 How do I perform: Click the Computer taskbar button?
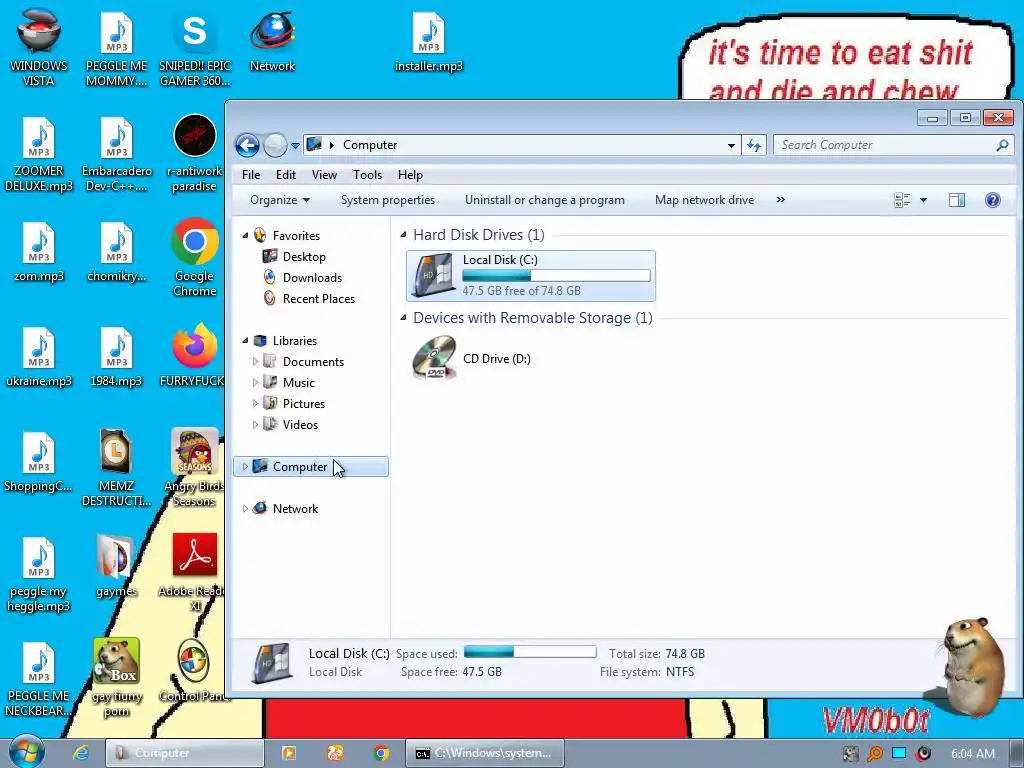184,753
